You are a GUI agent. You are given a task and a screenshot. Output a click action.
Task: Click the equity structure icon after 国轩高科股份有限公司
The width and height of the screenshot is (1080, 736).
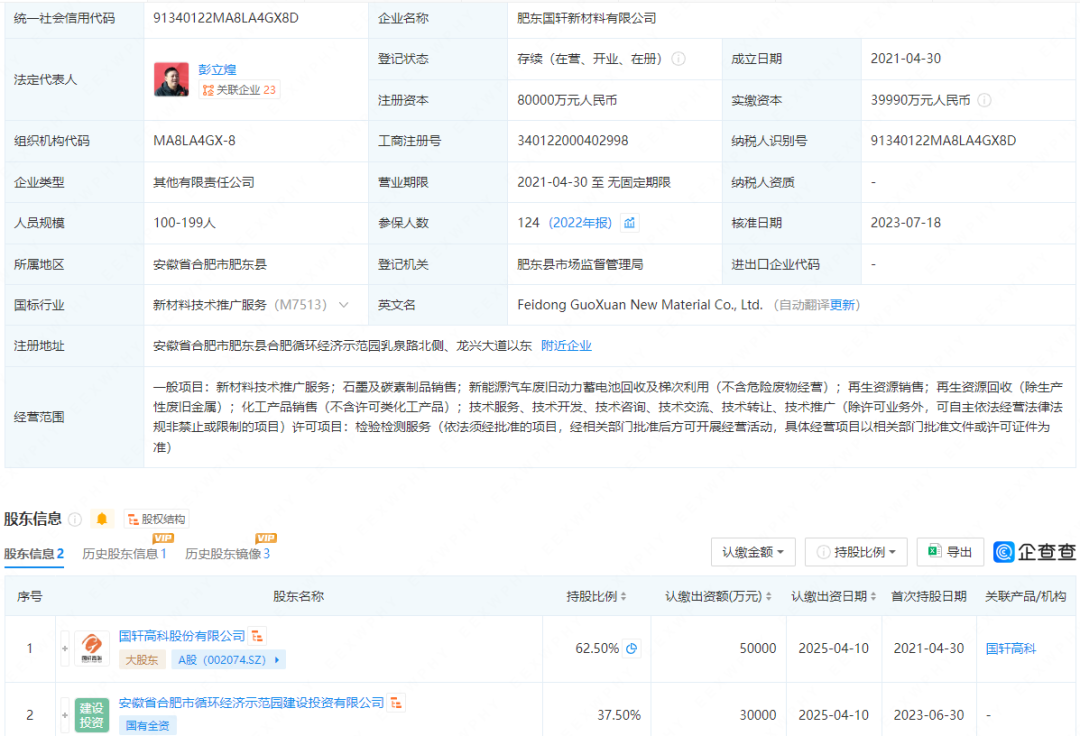coord(258,636)
